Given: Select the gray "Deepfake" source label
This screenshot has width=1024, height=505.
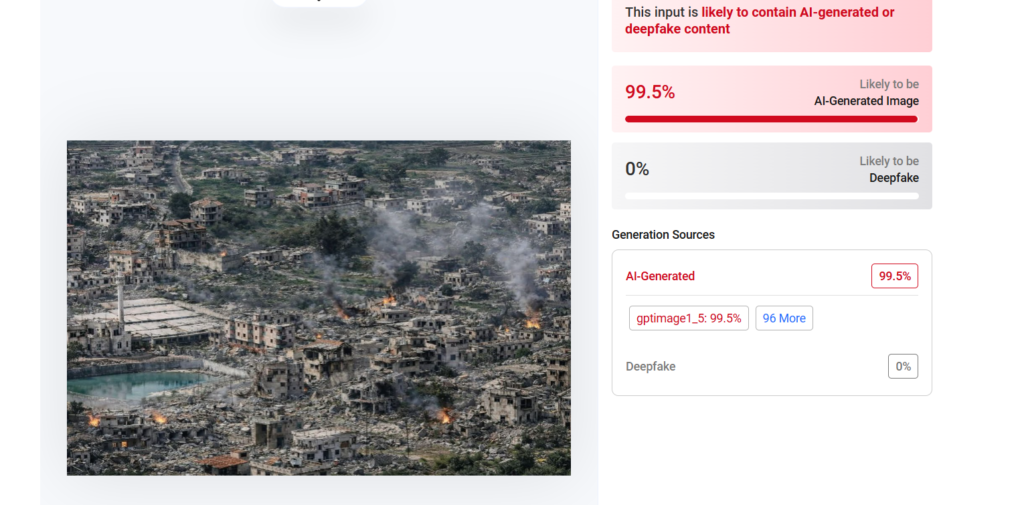Looking at the screenshot, I should 650,366.
